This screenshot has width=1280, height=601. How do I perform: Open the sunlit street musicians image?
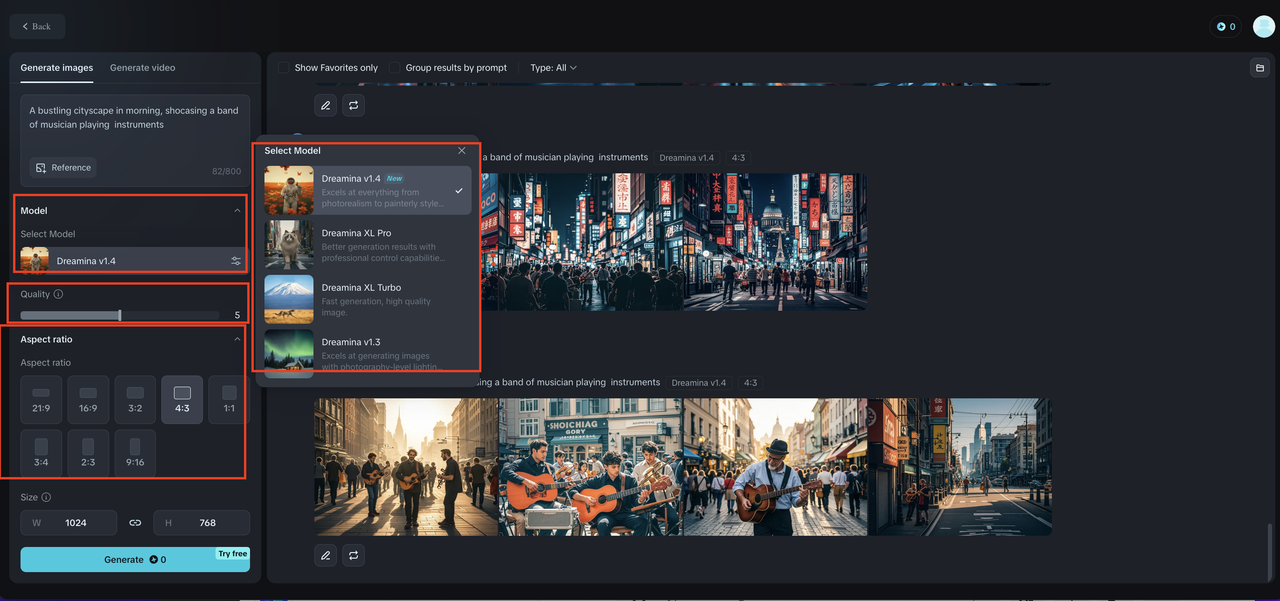pyautogui.click(x=406, y=467)
